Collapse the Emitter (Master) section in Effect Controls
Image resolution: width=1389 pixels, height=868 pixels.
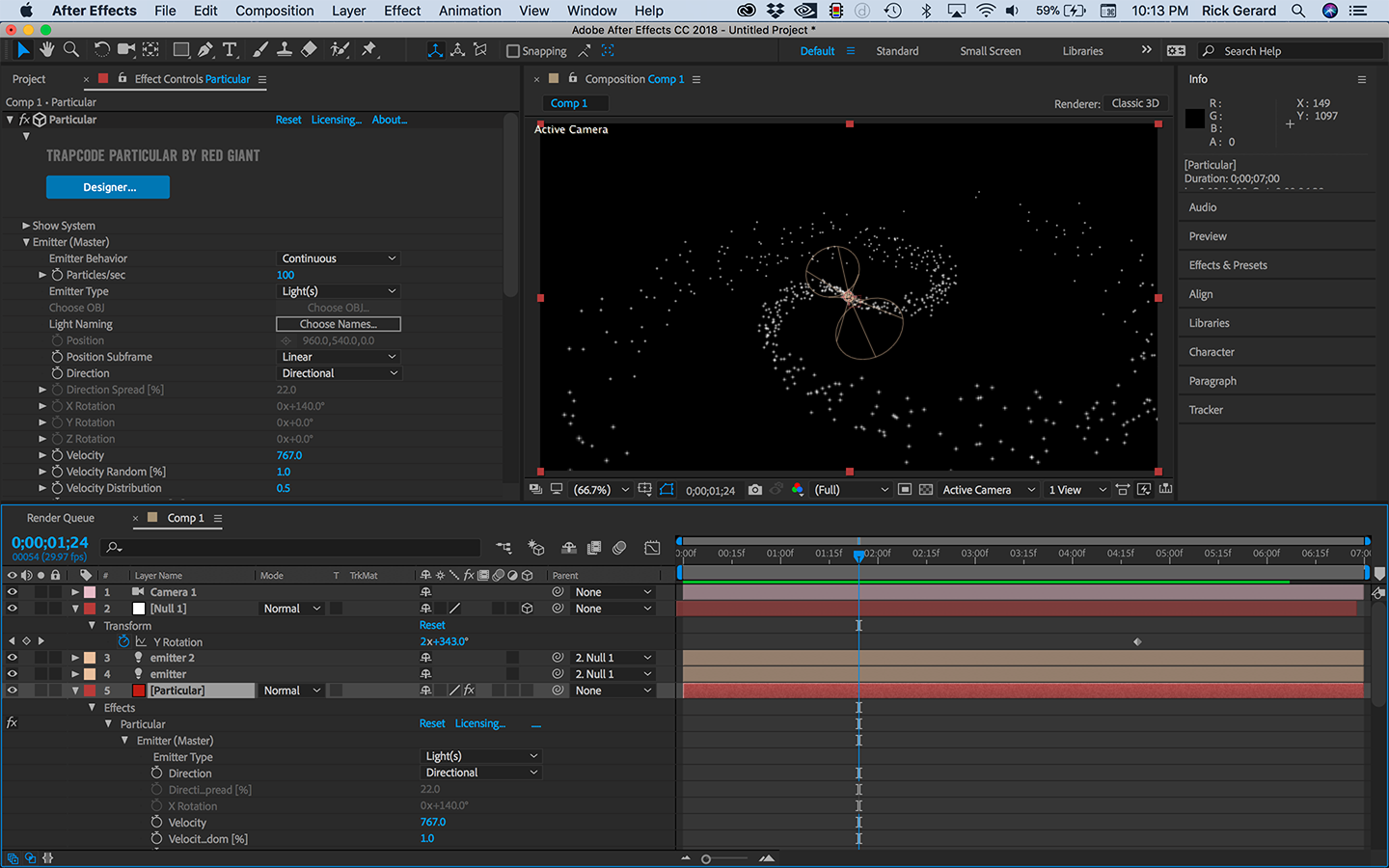(26, 242)
